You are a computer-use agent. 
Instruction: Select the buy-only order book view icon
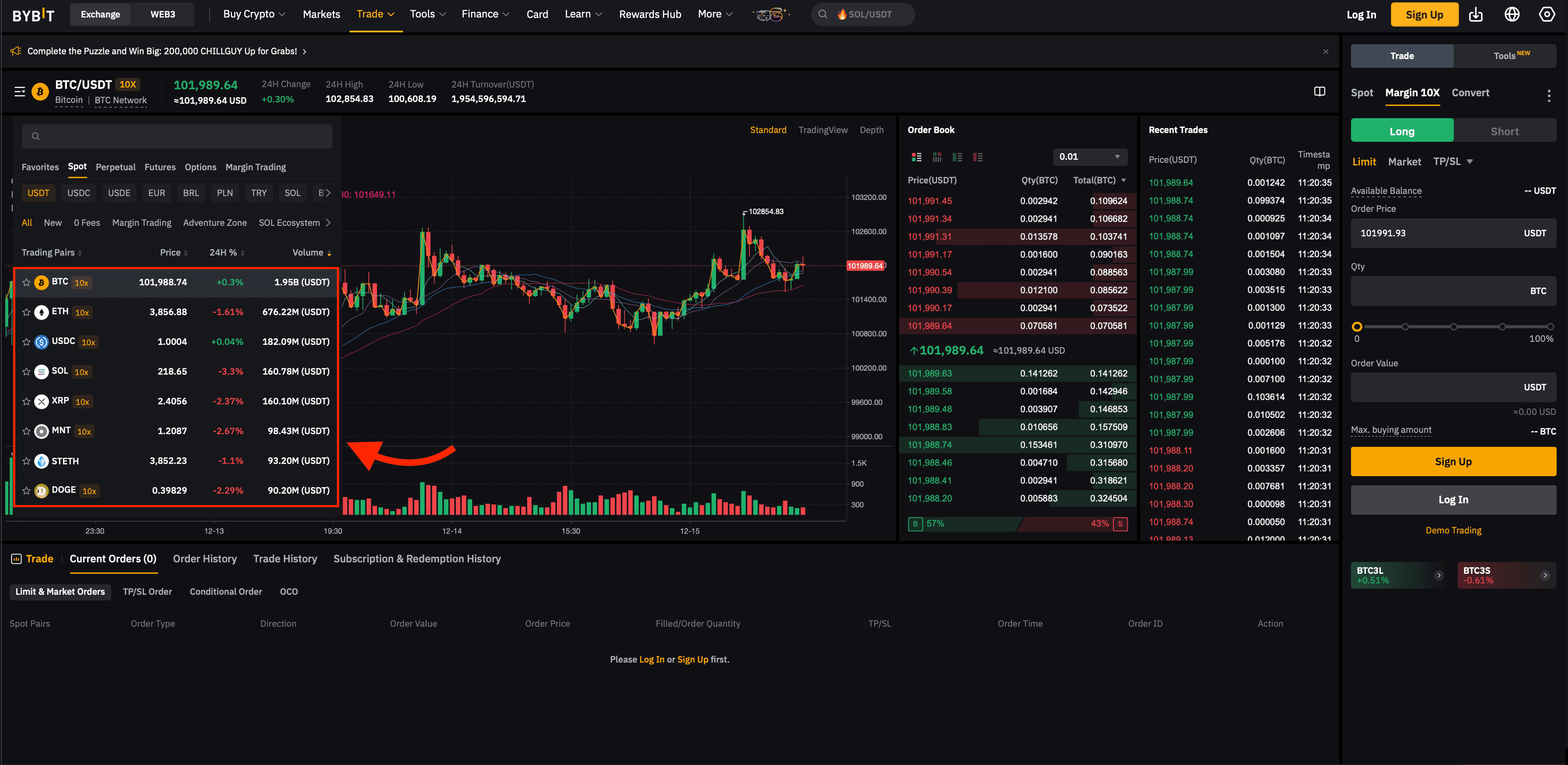pos(957,157)
